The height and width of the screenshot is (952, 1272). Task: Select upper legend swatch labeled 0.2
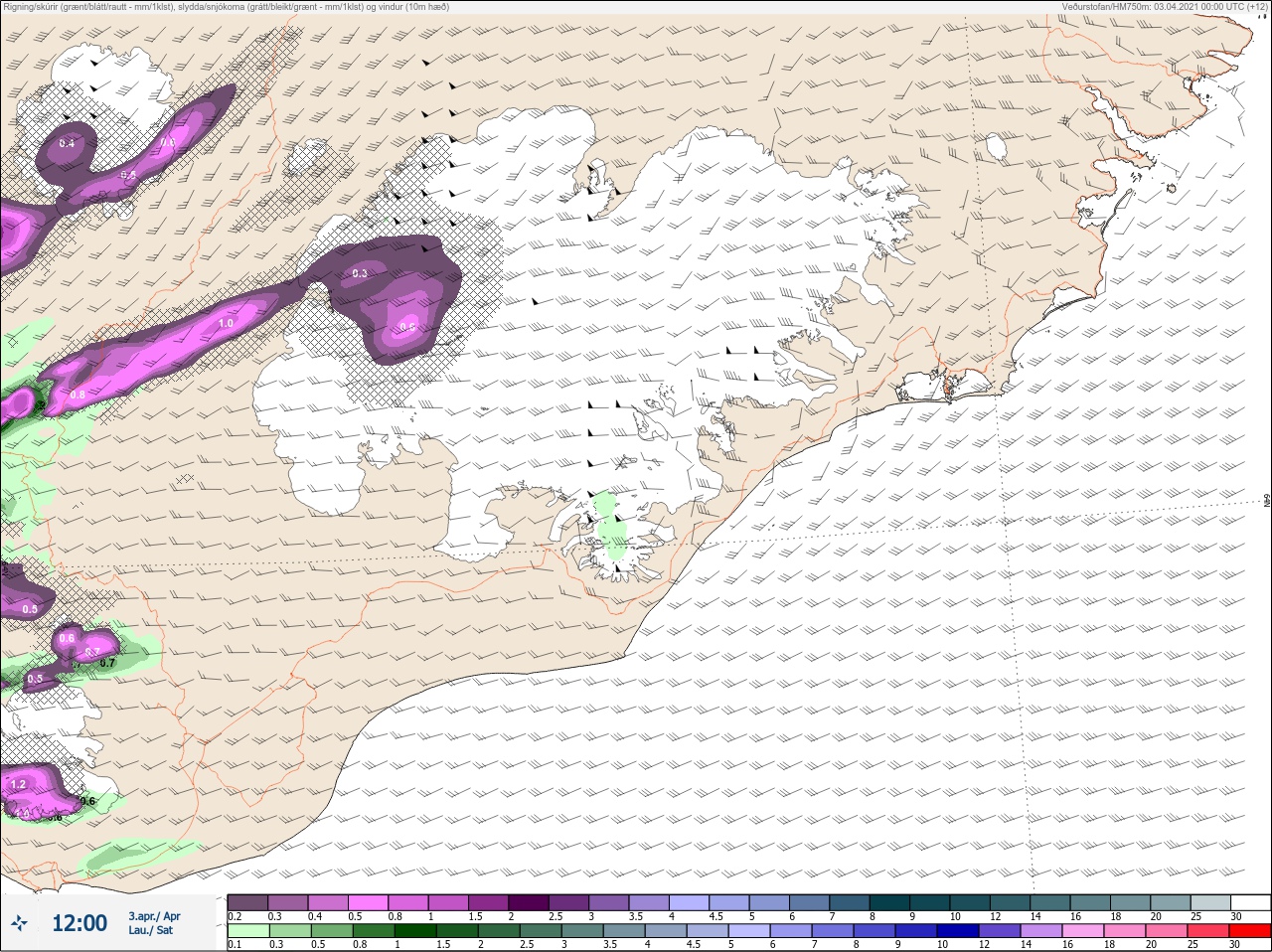tap(247, 901)
